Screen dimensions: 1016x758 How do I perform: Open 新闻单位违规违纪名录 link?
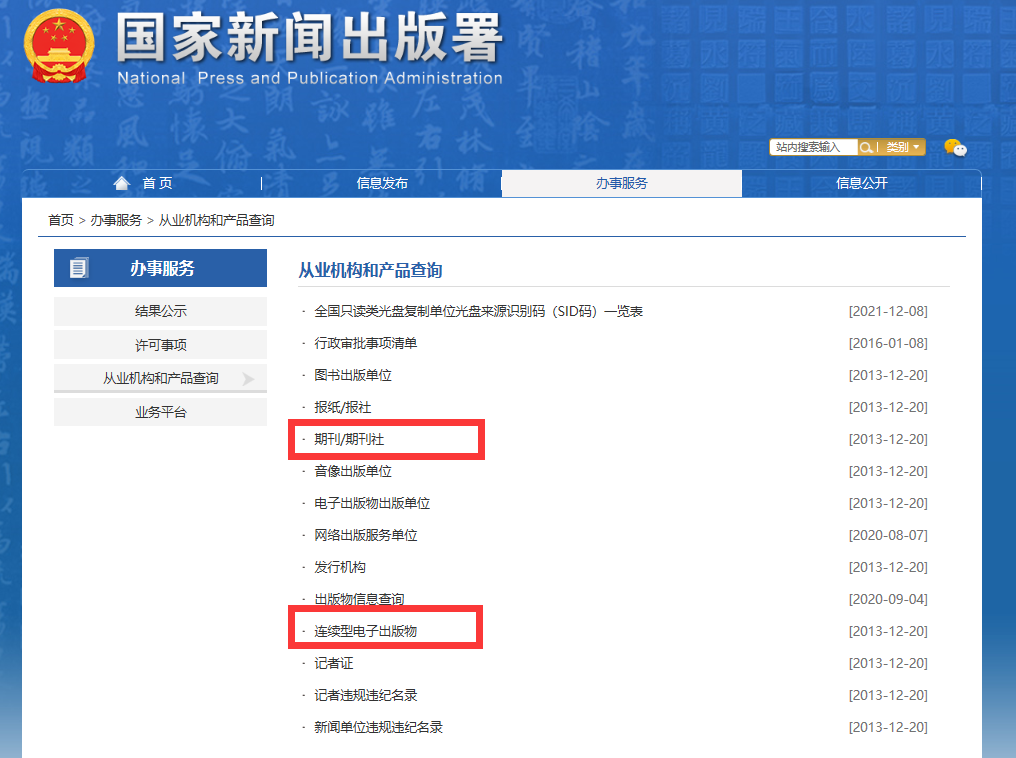click(x=378, y=728)
